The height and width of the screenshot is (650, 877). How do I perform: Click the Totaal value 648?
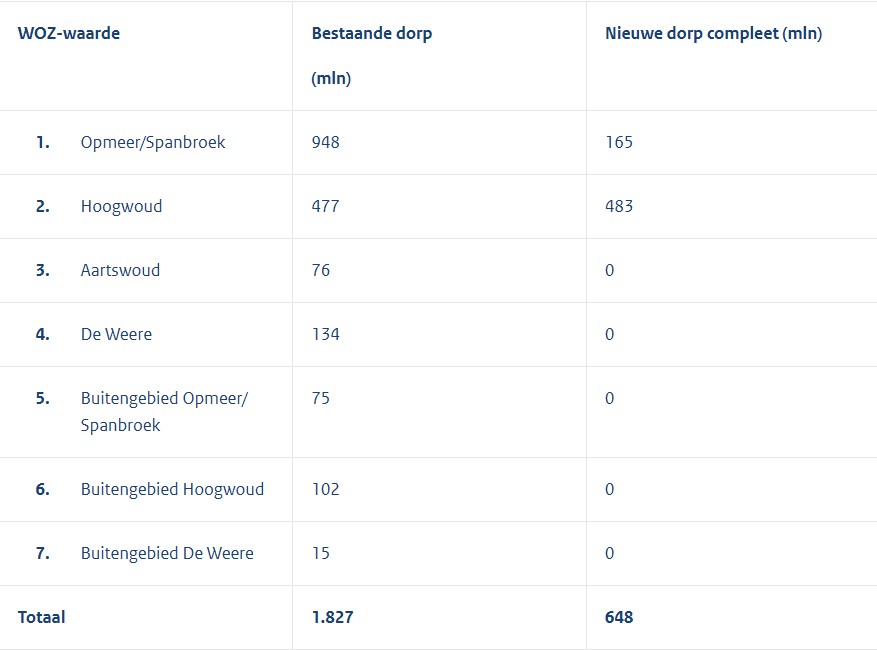(619, 618)
